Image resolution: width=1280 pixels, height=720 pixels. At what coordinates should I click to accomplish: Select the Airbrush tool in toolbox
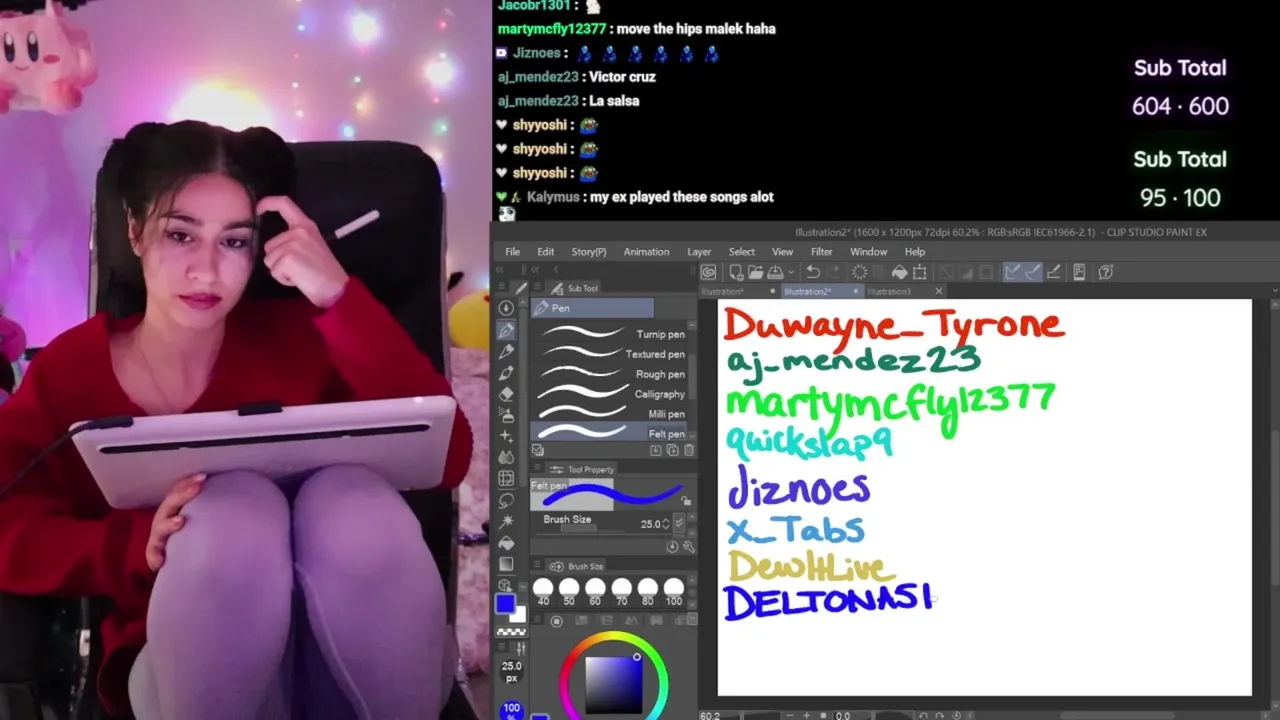tap(506, 414)
